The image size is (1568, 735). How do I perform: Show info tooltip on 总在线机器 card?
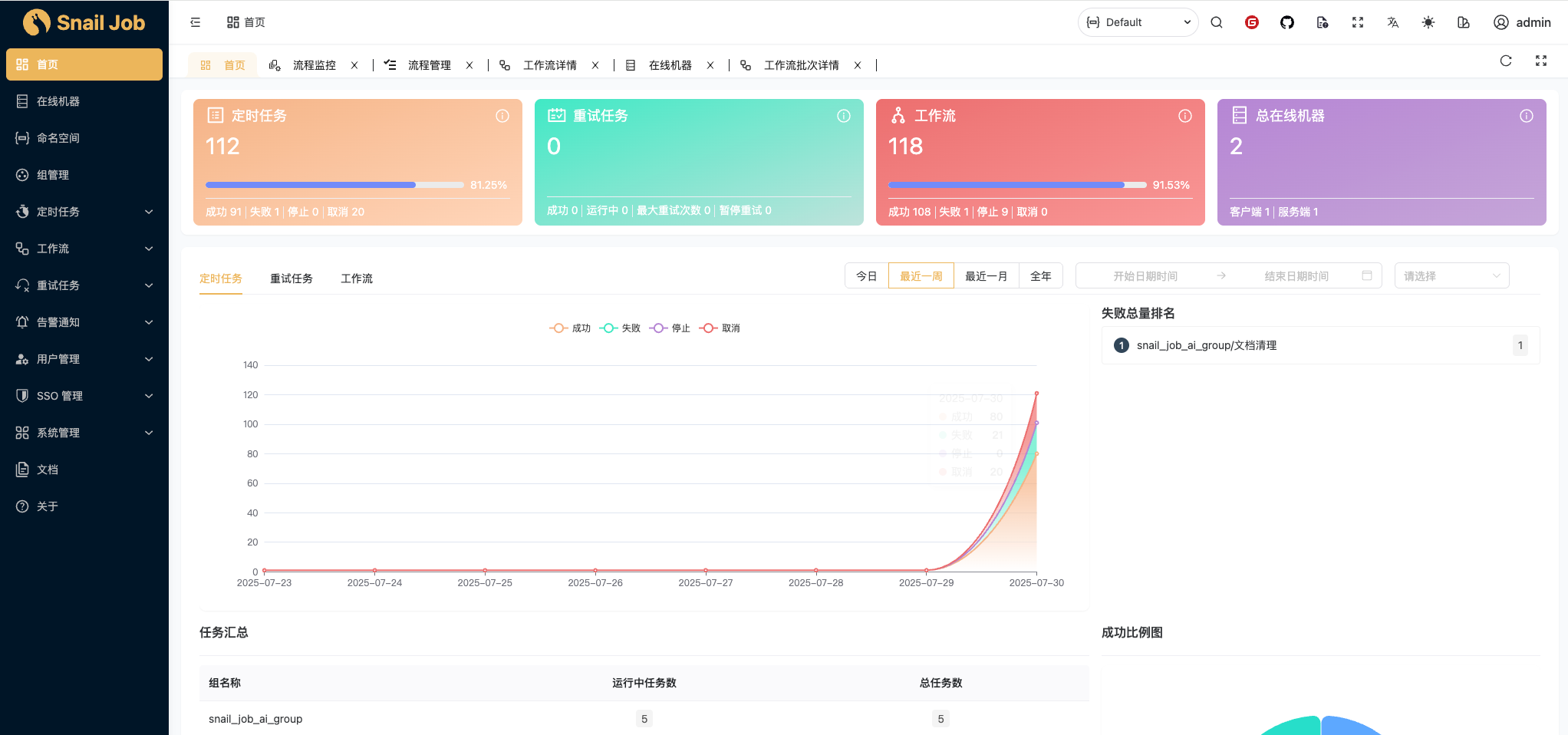coord(1527,116)
